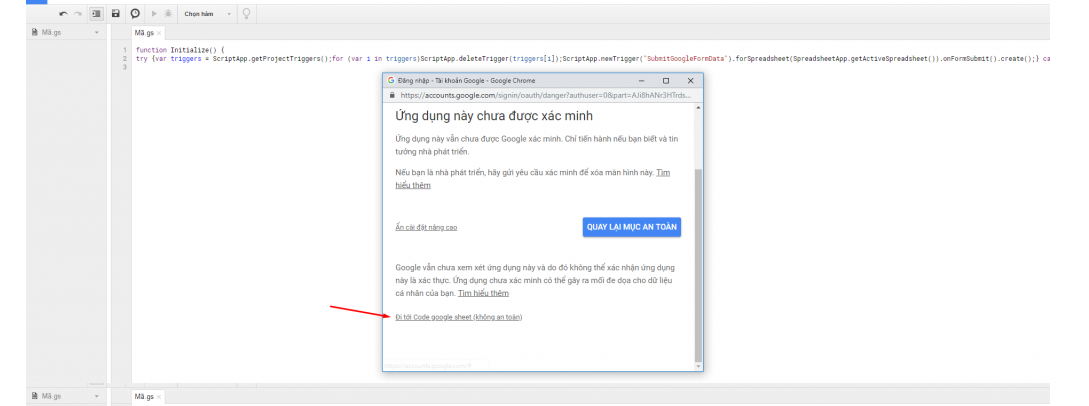Run the function with the play icon
This screenshot has width=1089, height=406.
click(x=153, y=14)
